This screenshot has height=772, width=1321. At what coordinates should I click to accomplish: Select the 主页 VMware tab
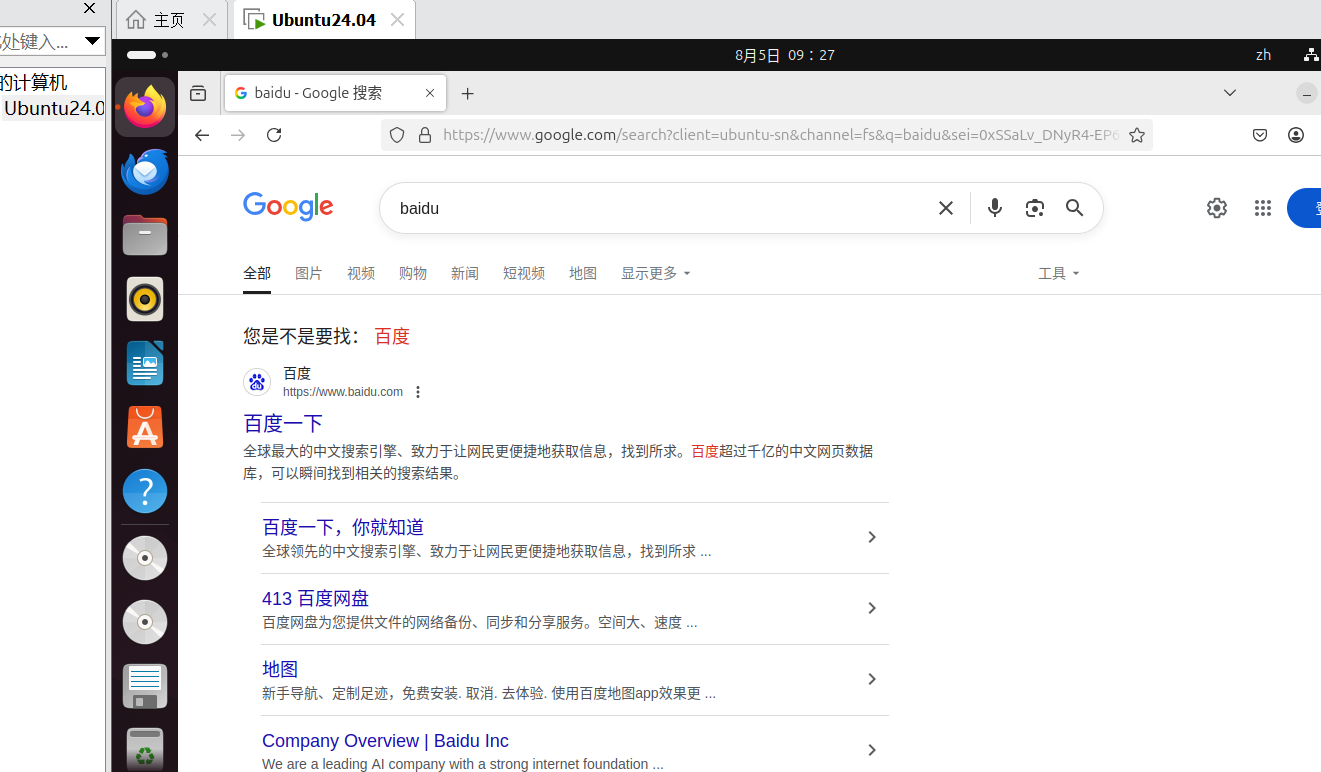pyautogui.click(x=170, y=20)
